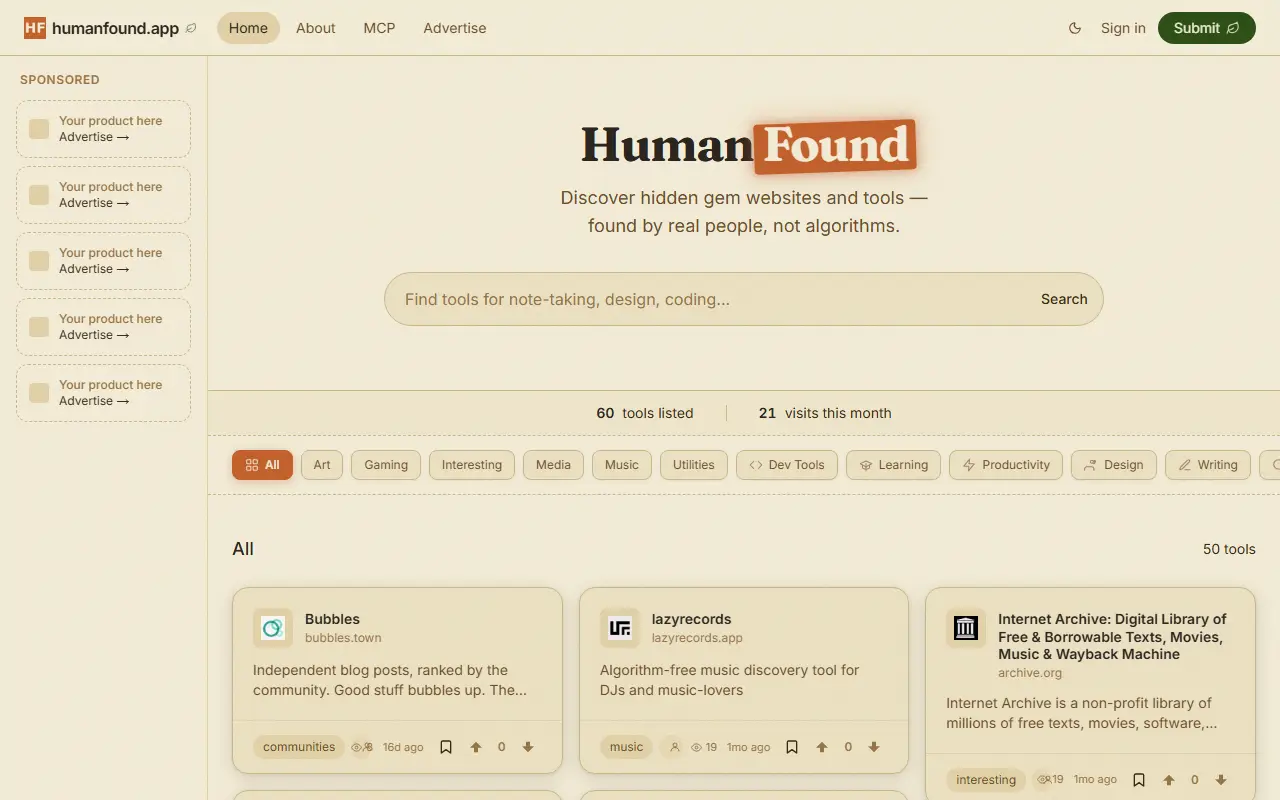Open the Internet Archive card title
Image resolution: width=1280 pixels, height=800 pixels.
pyautogui.click(x=1112, y=637)
